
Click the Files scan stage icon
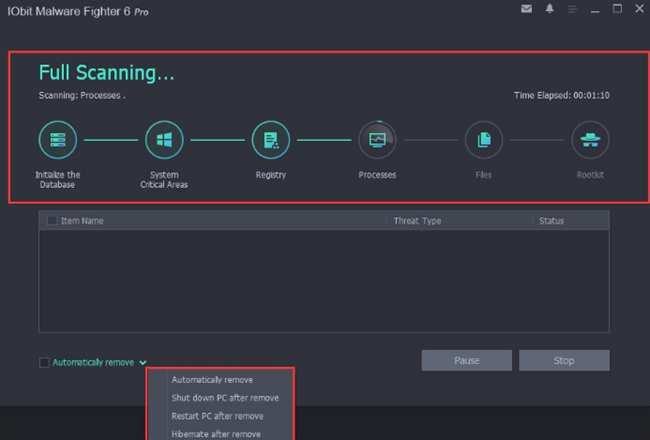coord(484,140)
